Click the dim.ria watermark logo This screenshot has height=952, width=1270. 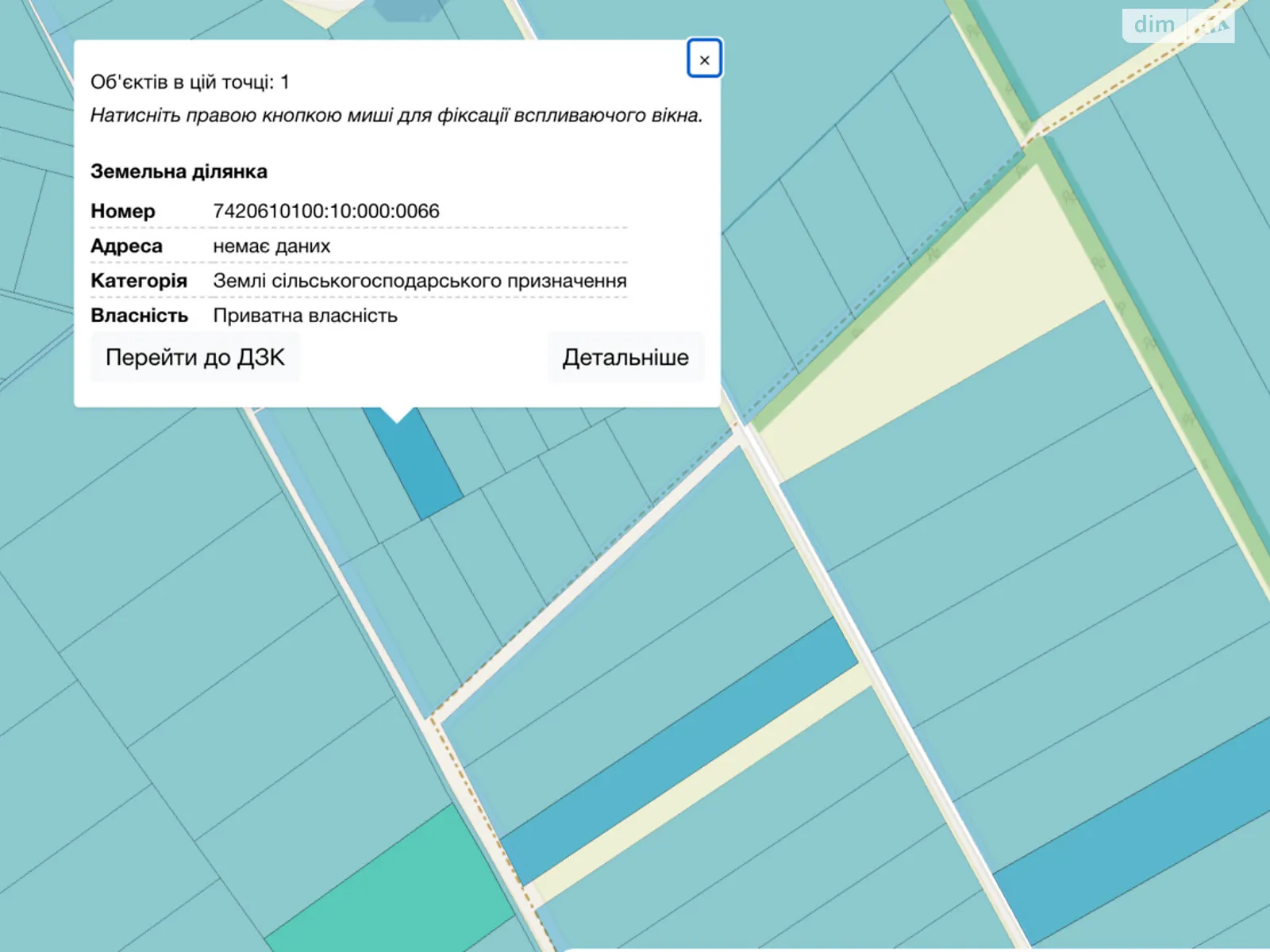tap(1178, 25)
